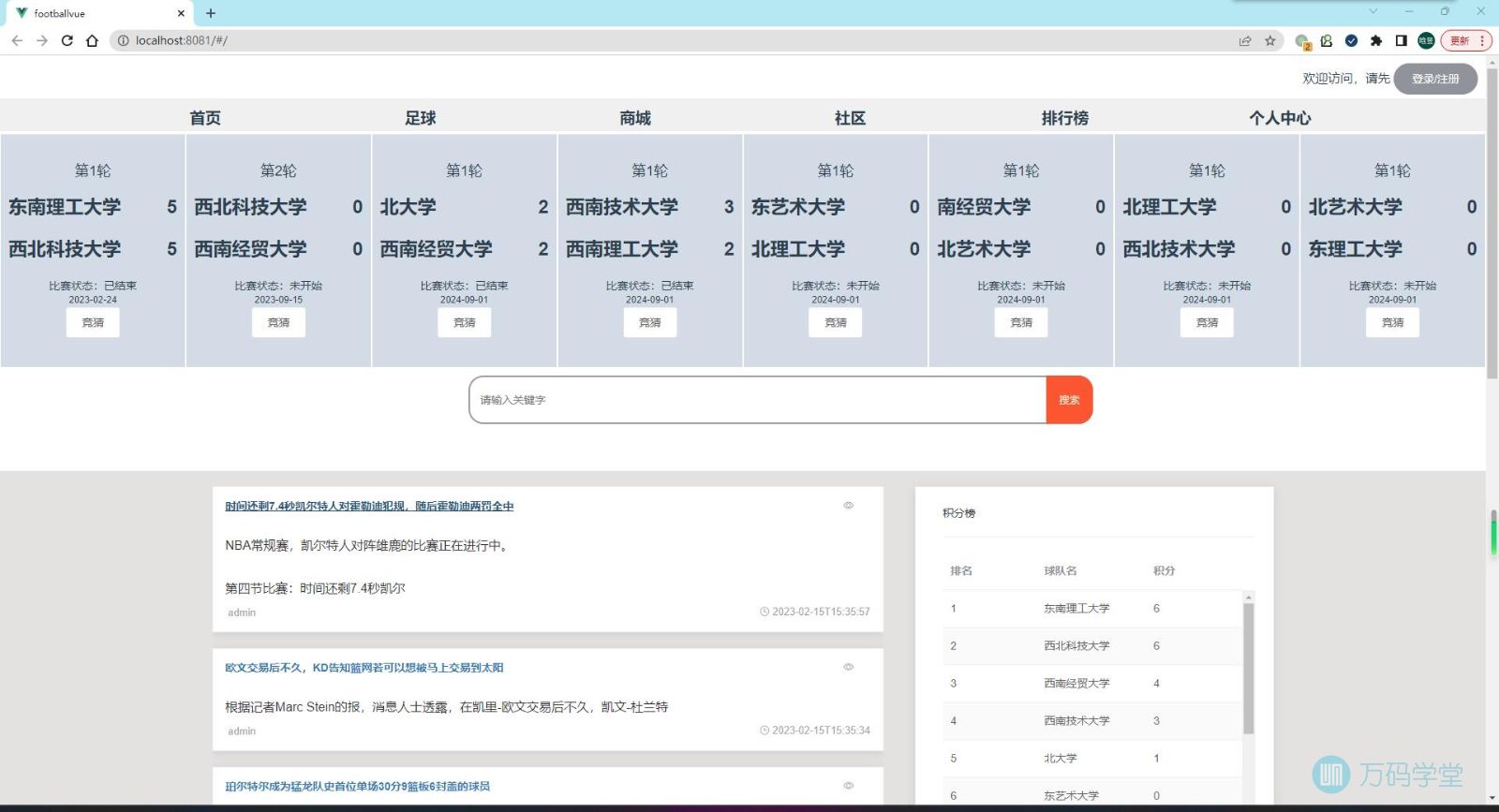Click 竞猜 for 北大学 match
The image size is (1499, 812).
tap(465, 322)
